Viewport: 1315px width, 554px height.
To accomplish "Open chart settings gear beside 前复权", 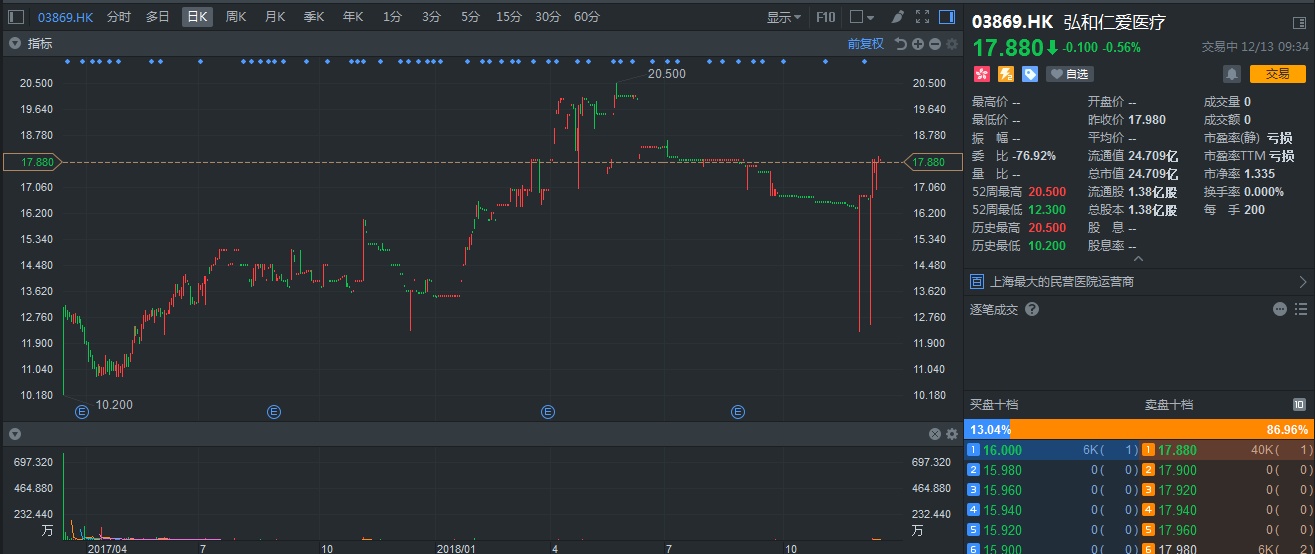I will [x=951, y=43].
